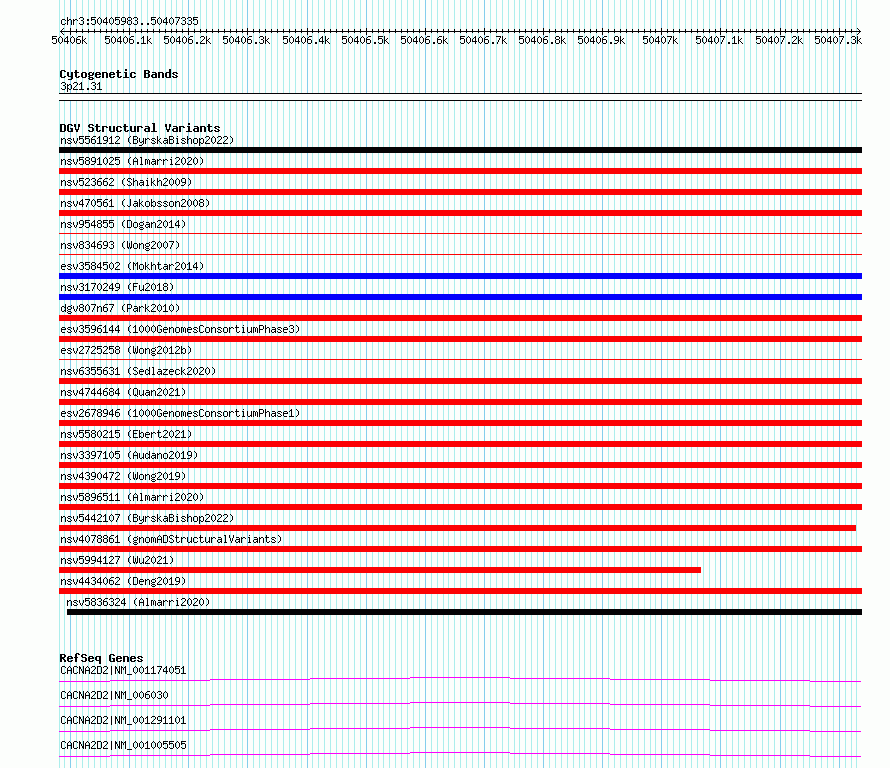Open nsv5891025 (Almarri2020) variant label
Screen dimensions: 890x768
[132, 161]
